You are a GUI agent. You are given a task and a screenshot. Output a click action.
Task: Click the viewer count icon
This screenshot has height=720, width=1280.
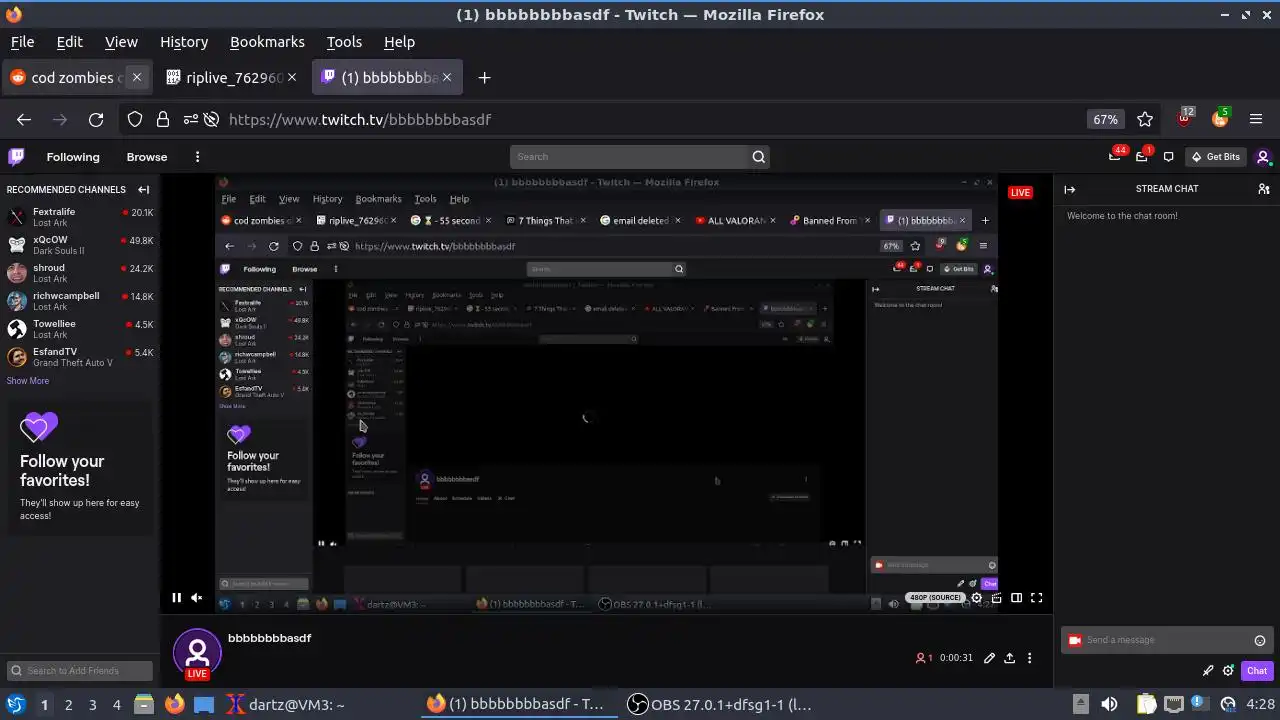pos(920,658)
